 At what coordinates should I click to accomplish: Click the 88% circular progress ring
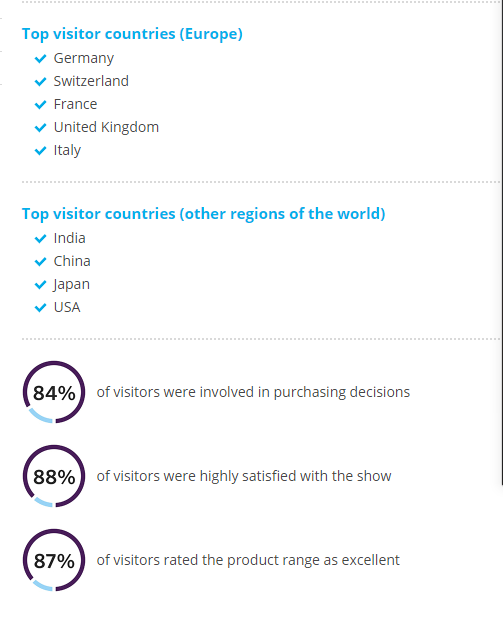(54, 476)
